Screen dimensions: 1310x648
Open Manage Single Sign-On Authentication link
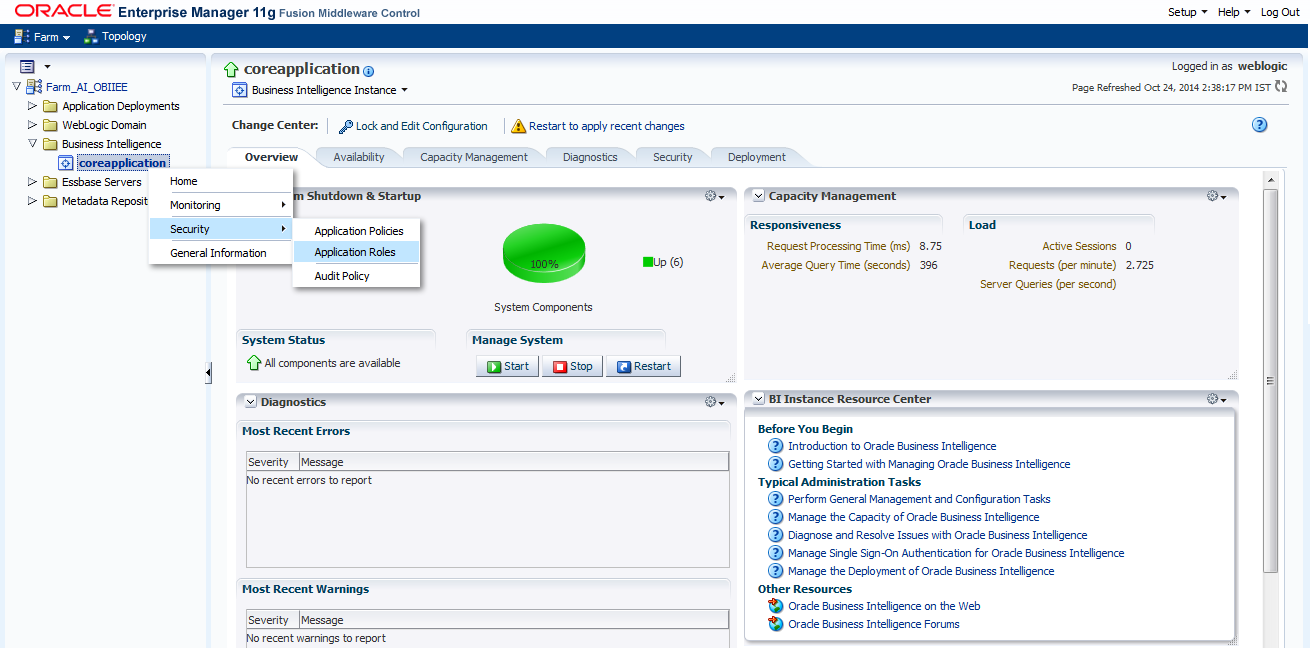coord(956,553)
